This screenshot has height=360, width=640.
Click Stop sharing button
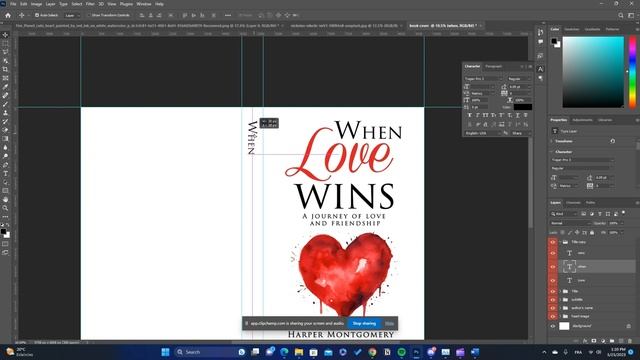coord(364,323)
